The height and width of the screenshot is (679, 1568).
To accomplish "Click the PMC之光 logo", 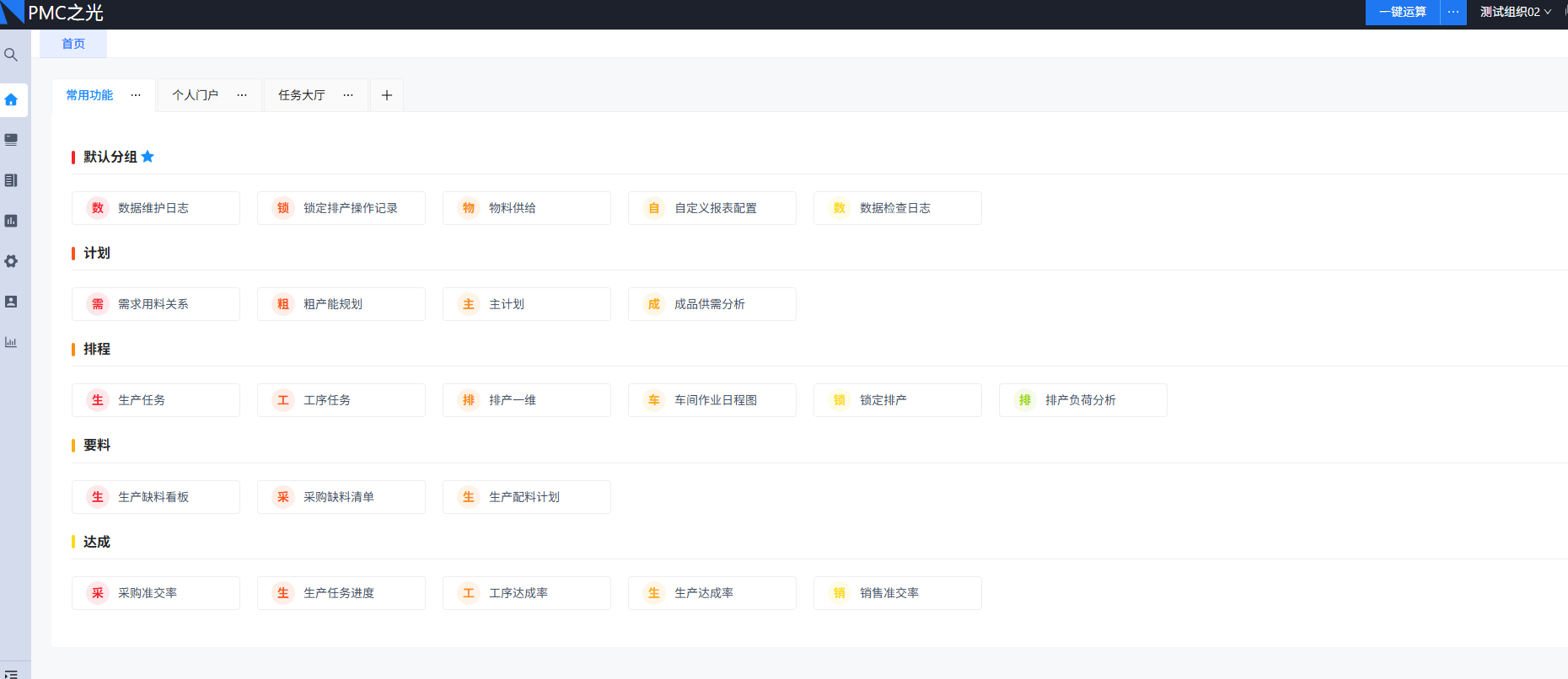I will click(x=52, y=13).
